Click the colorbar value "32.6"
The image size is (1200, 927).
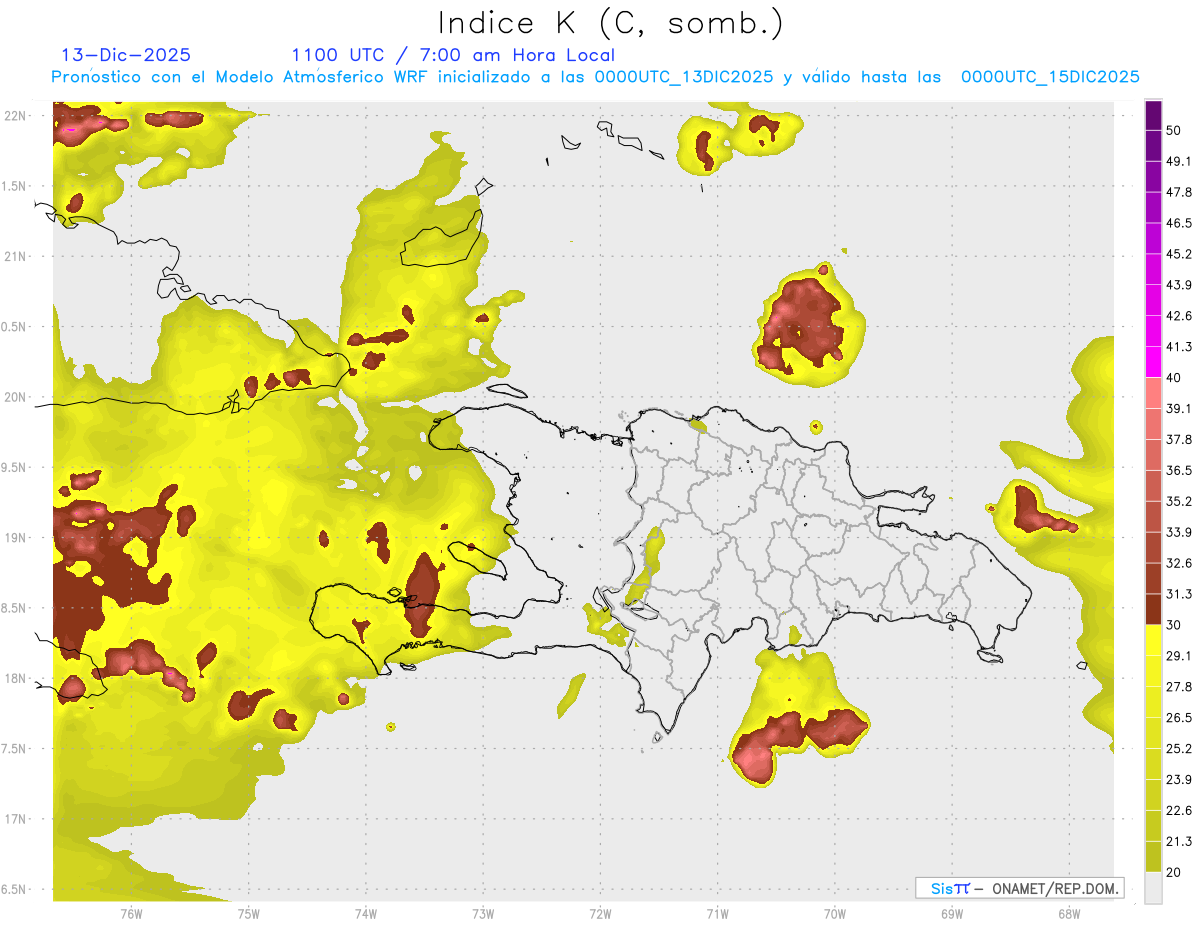click(1179, 563)
